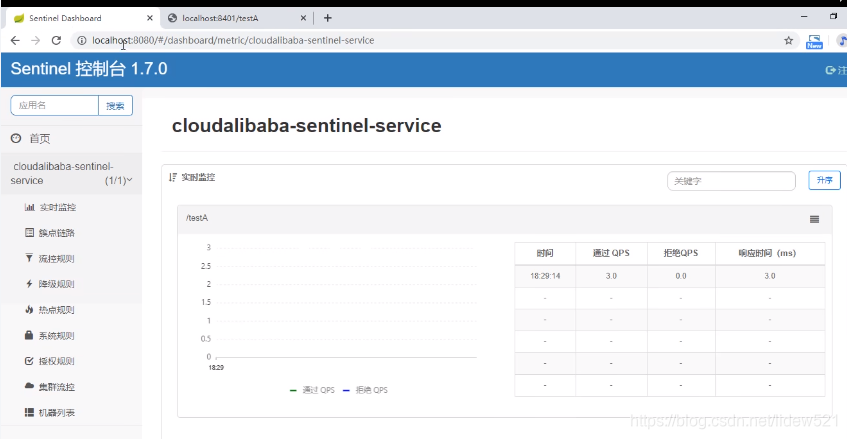This screenshot has height=439, width=847.
Task: Toggle 通过 QPS series in chart legend
Action: click(312, 390)
